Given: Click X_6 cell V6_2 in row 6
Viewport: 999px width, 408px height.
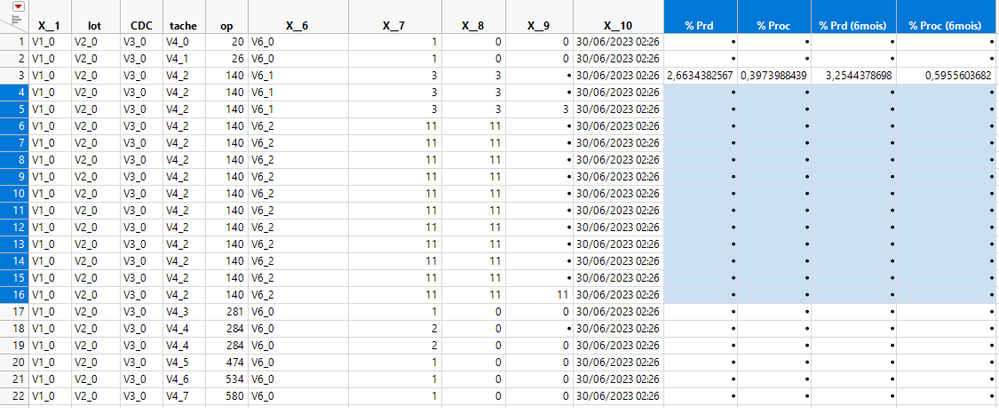Looking at the screenshot, I should (298, 126).
